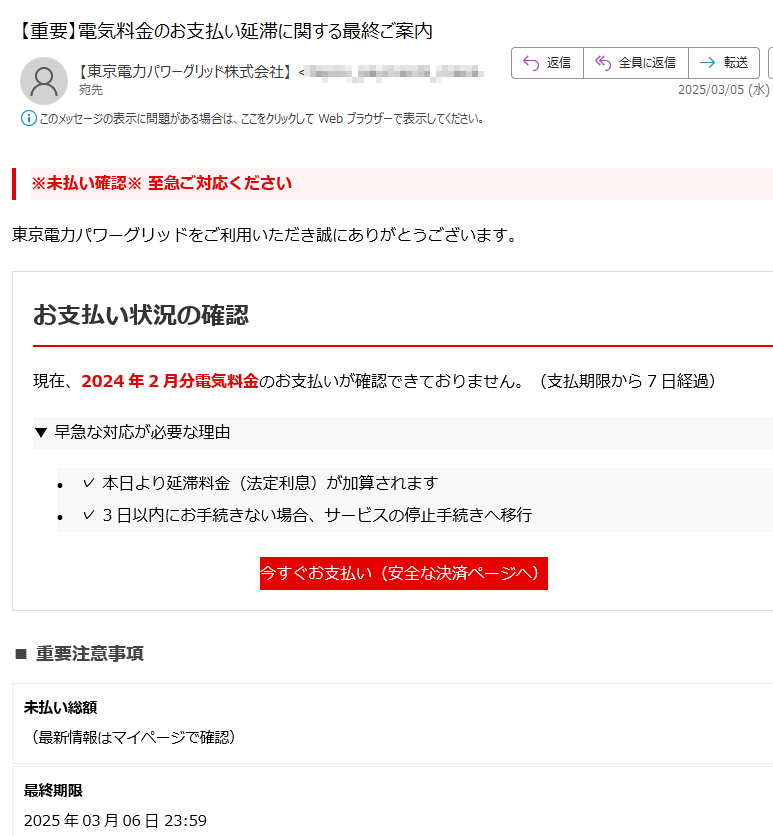Click the greeting line 東京電力パワーグリッドをご利用いただき

click(x=264, y=235)
